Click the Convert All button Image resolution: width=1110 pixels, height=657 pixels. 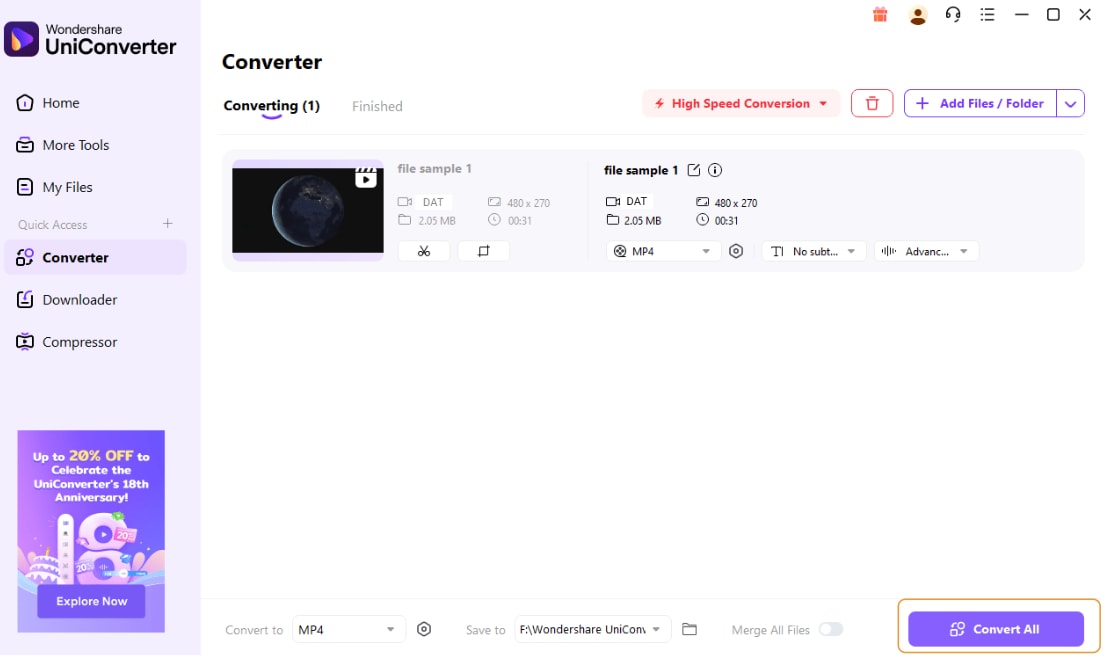(996, 629)
